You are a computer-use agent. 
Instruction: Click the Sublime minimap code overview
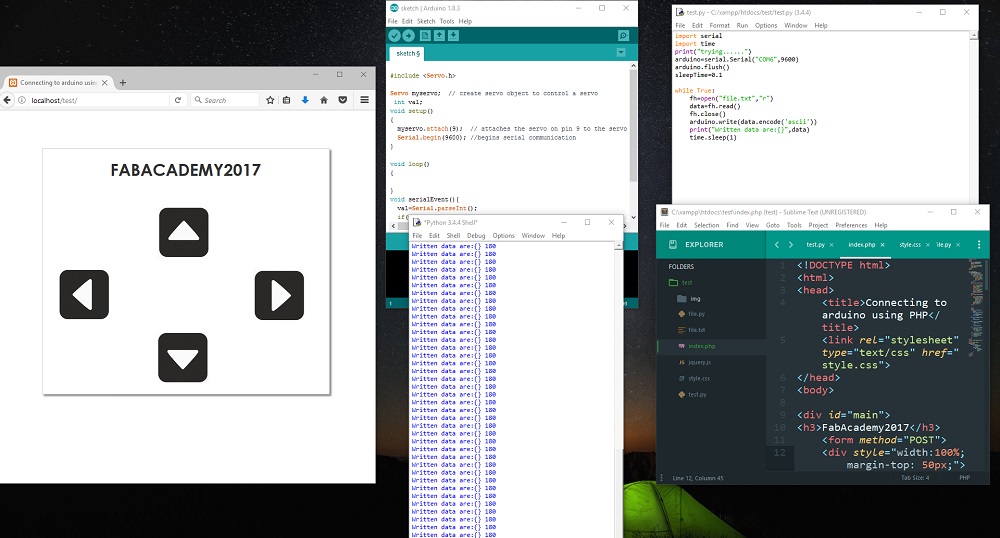click(x=976, y=306)
